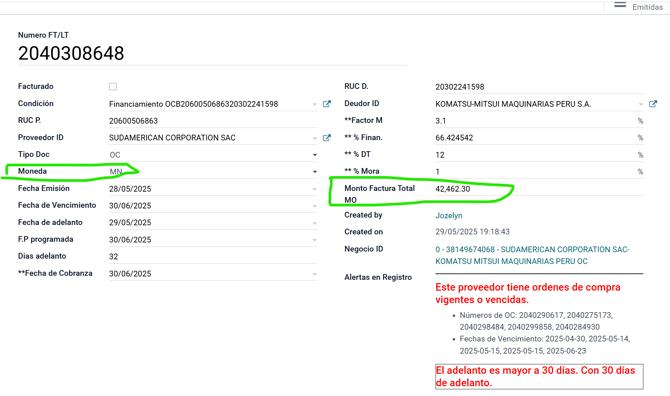Click the Created on timestamp 29/05/2025 19:18:43
The image size is (670, 396).
(x=472, y=232)
